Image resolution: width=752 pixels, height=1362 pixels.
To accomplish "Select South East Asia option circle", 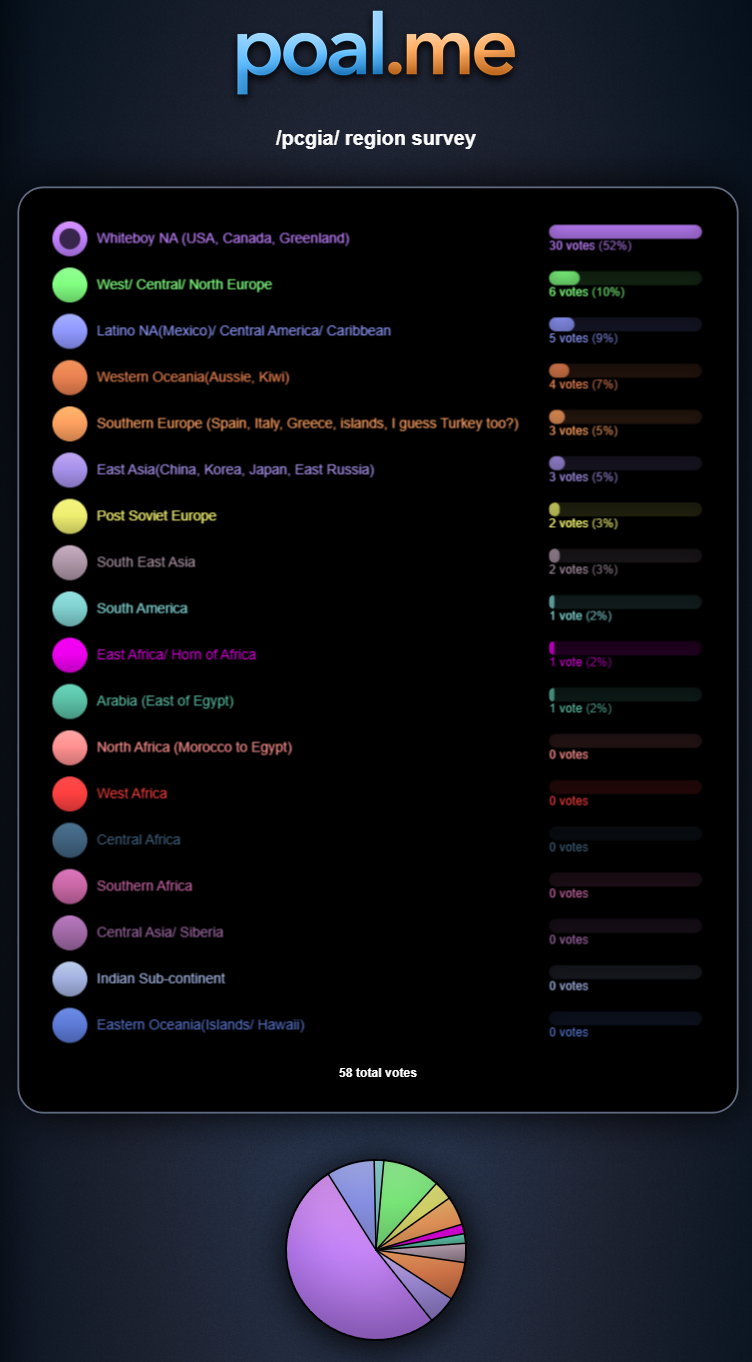I will point(70,562).
